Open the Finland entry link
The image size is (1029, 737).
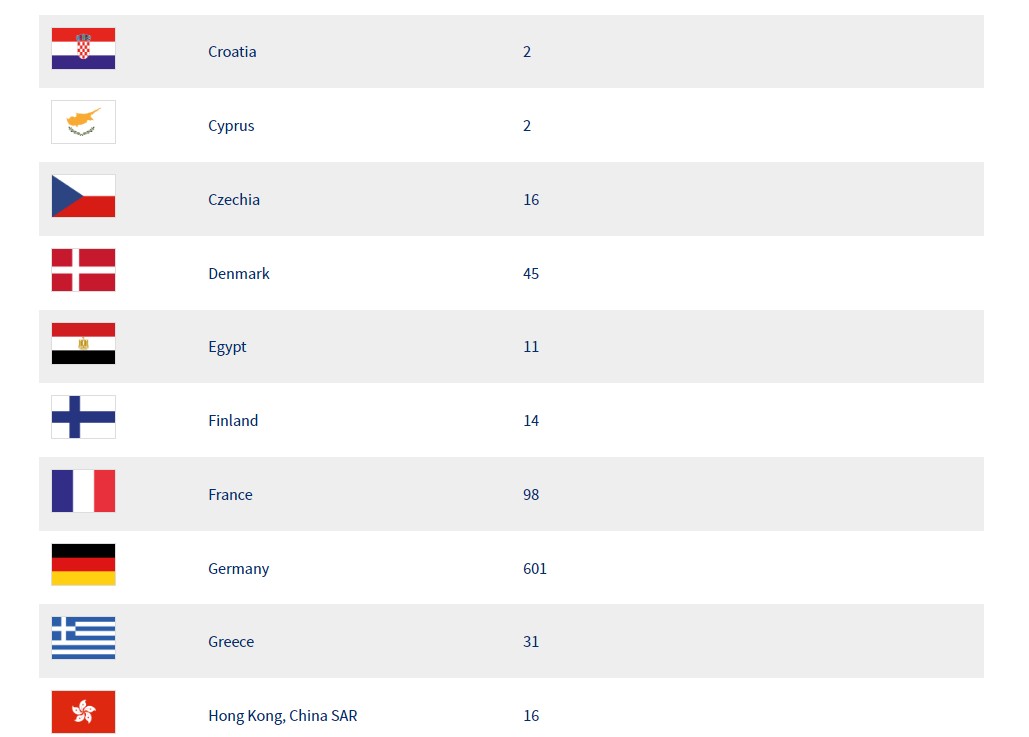tap(233, 421)
